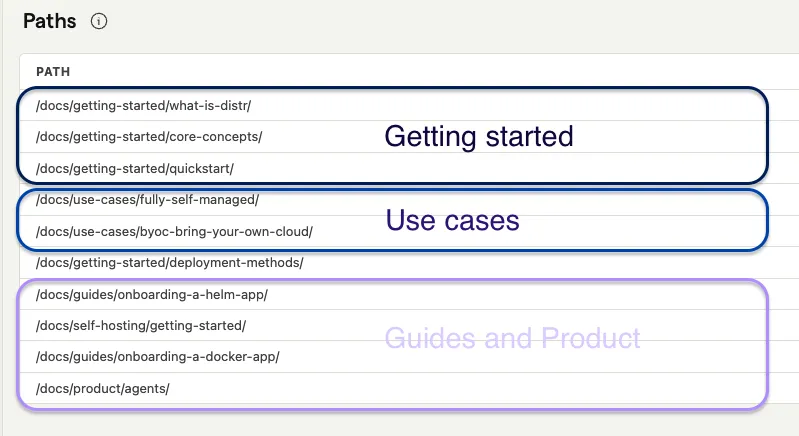This screenshot has height=436, width=799.
Task: Click the /docs/use-cases/fully-self-managed/ path
Action: (147, 200)
